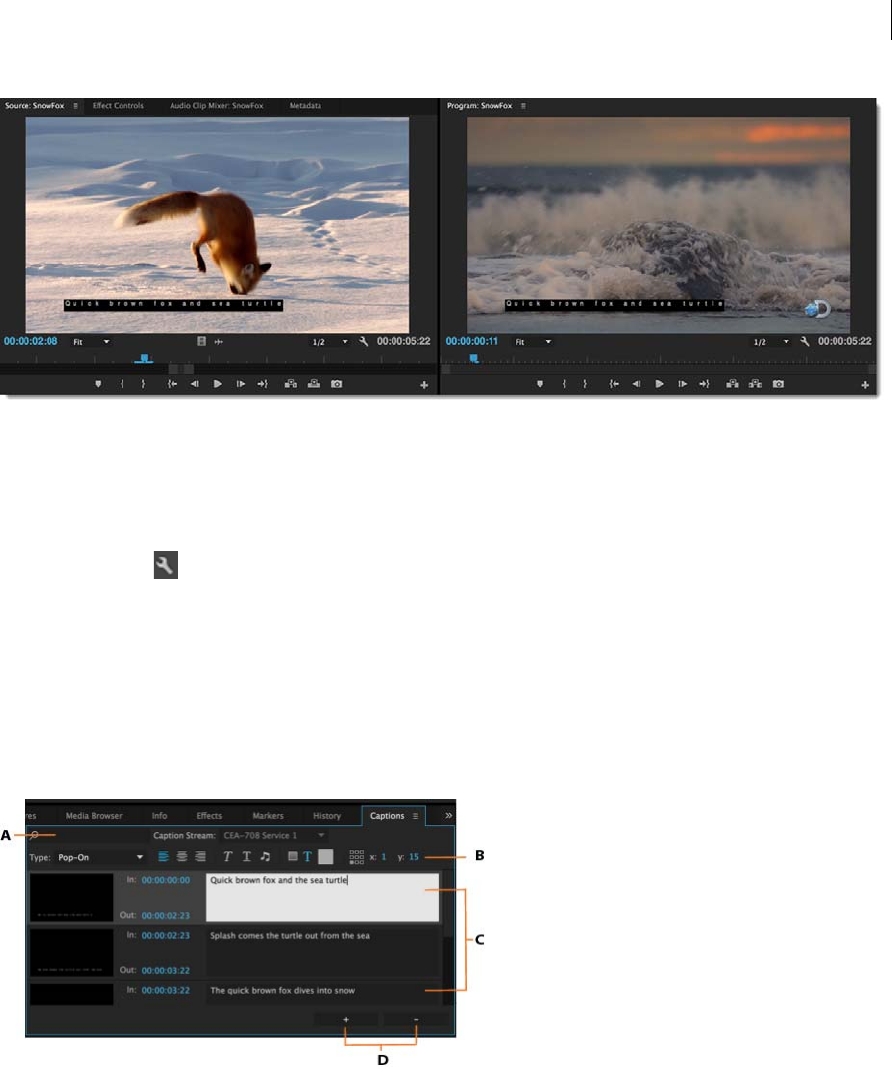
Task: Toggle center-align caption text
Action: tap(182, 856)
